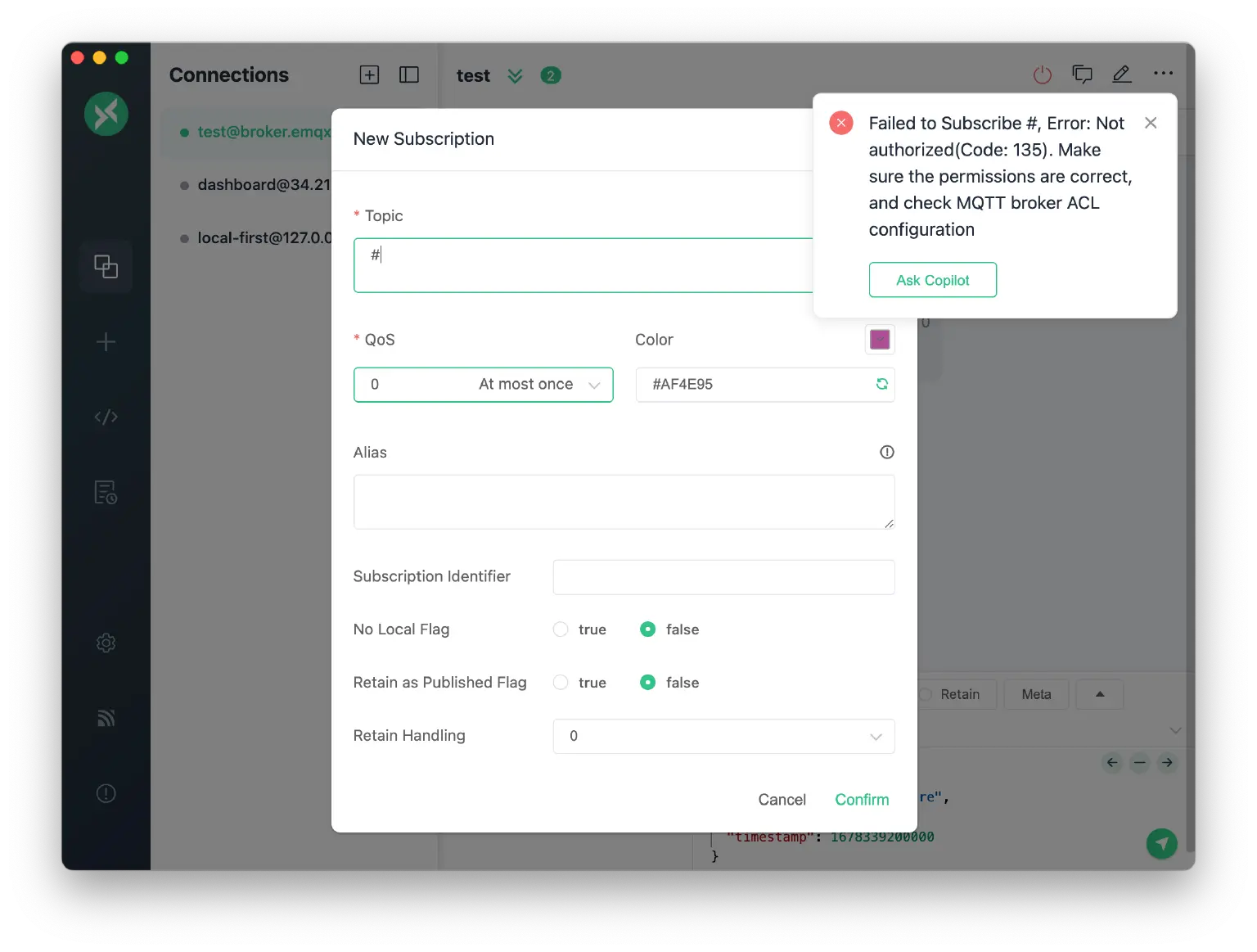The width and height of the screenshot is (1257, 952).
Task: Expand the Retain Handling dropdown
Action: pos(723,736)
